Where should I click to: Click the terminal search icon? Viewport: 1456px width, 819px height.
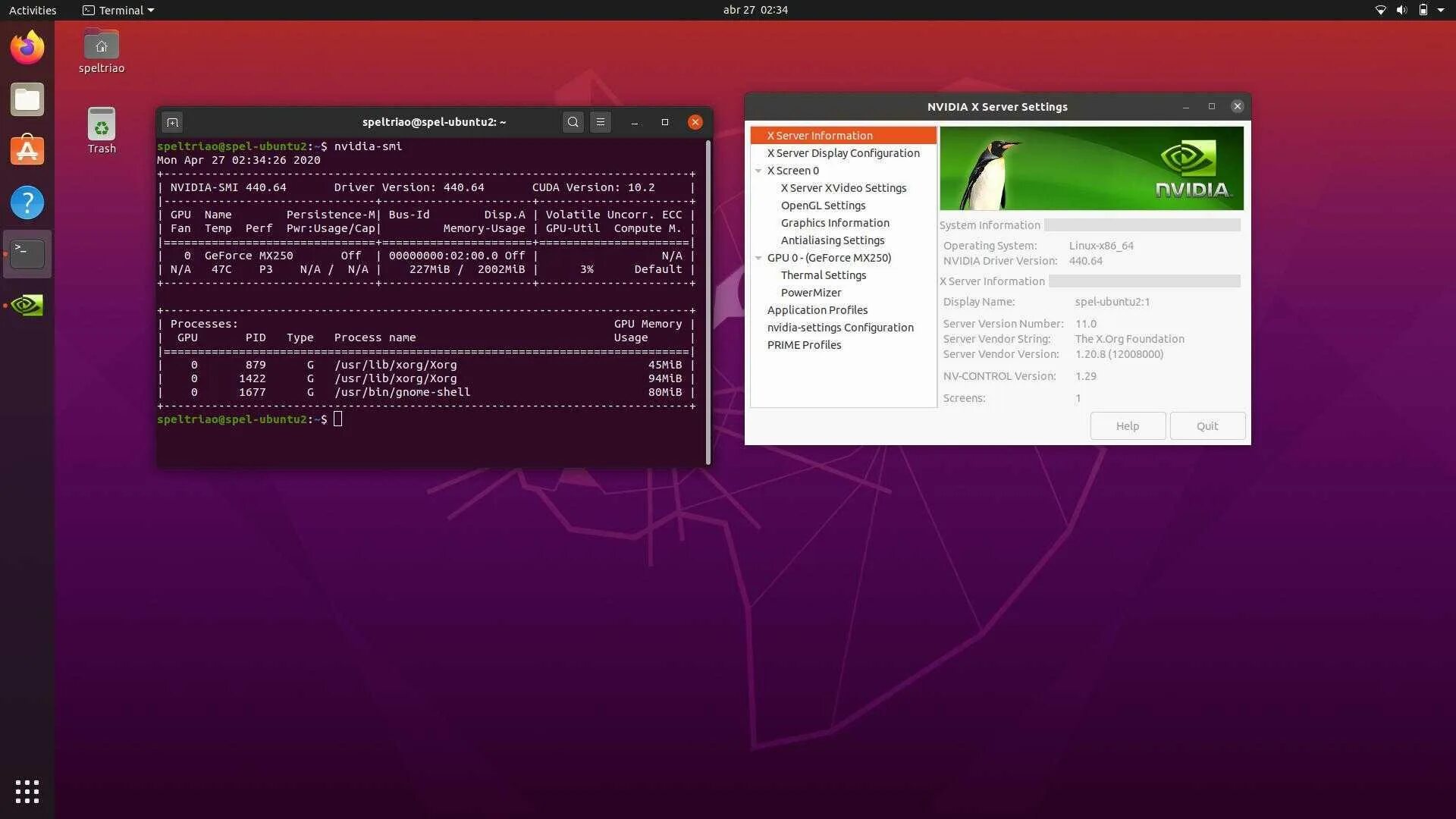[573, 122]
